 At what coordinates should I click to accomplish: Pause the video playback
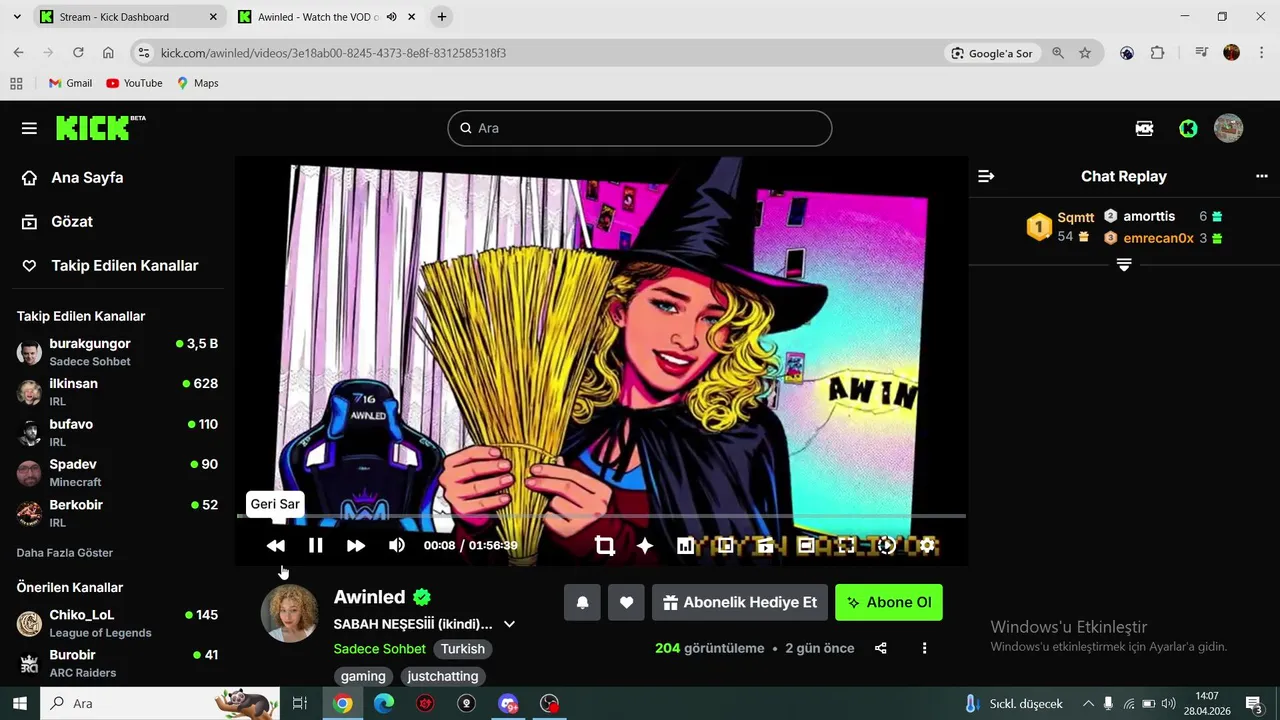click(x=315, y=545)
